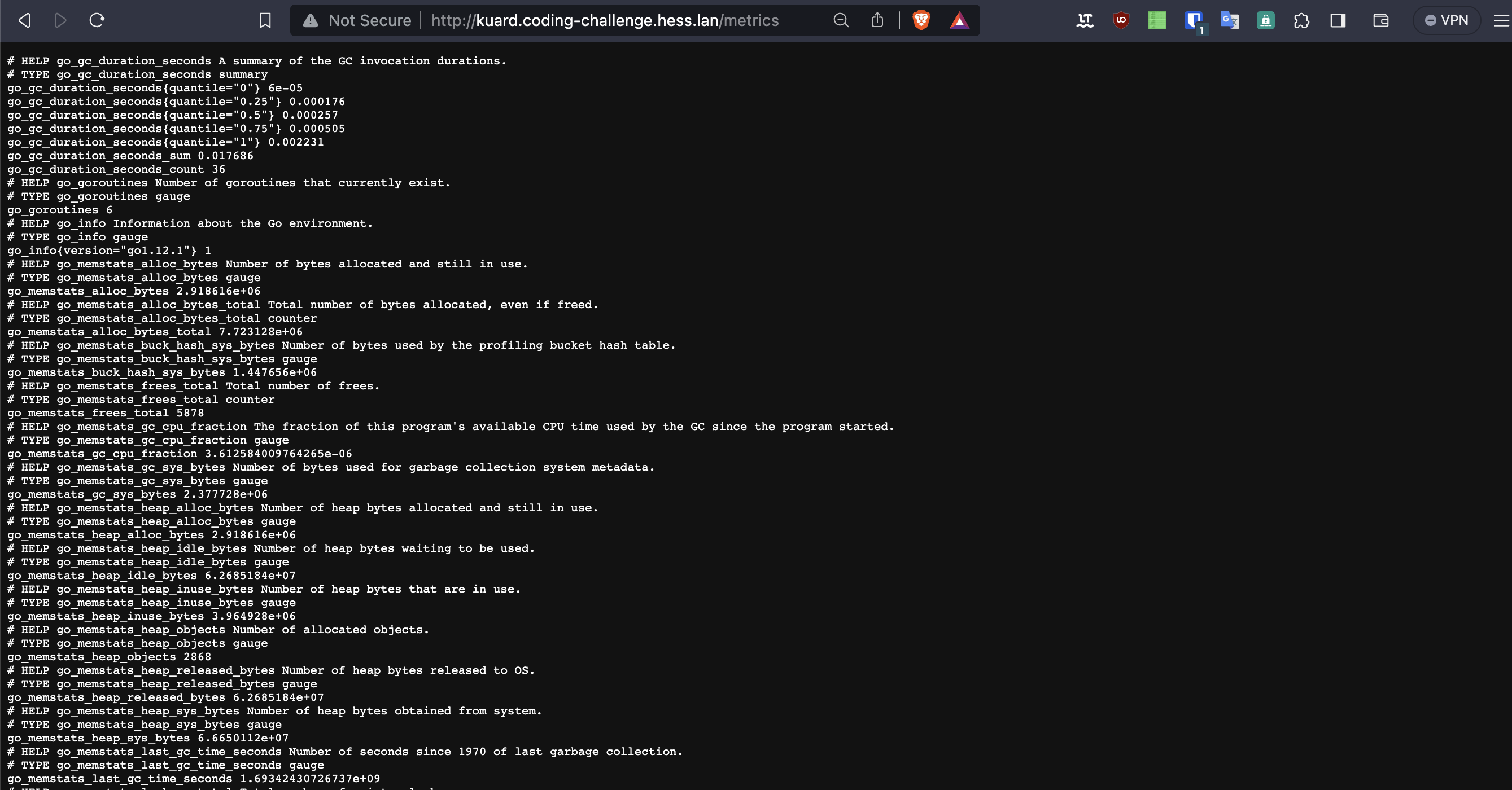
Task: Click the green spreadsheet extension icon
Action: (1157, 20)
